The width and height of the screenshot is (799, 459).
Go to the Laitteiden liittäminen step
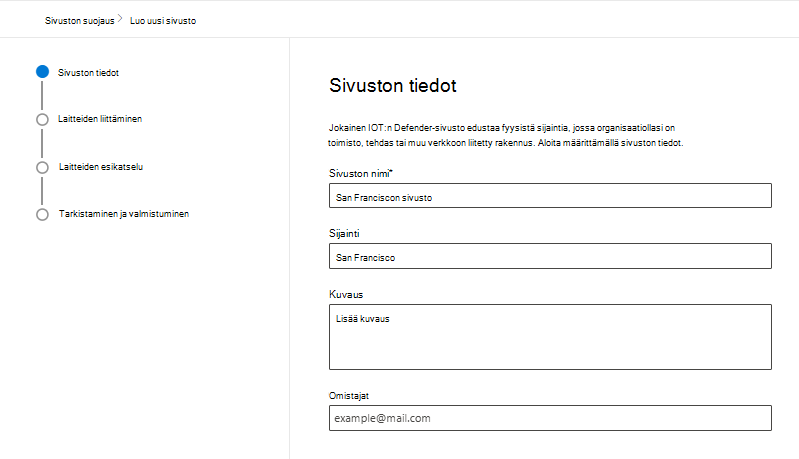coord(100,119)
